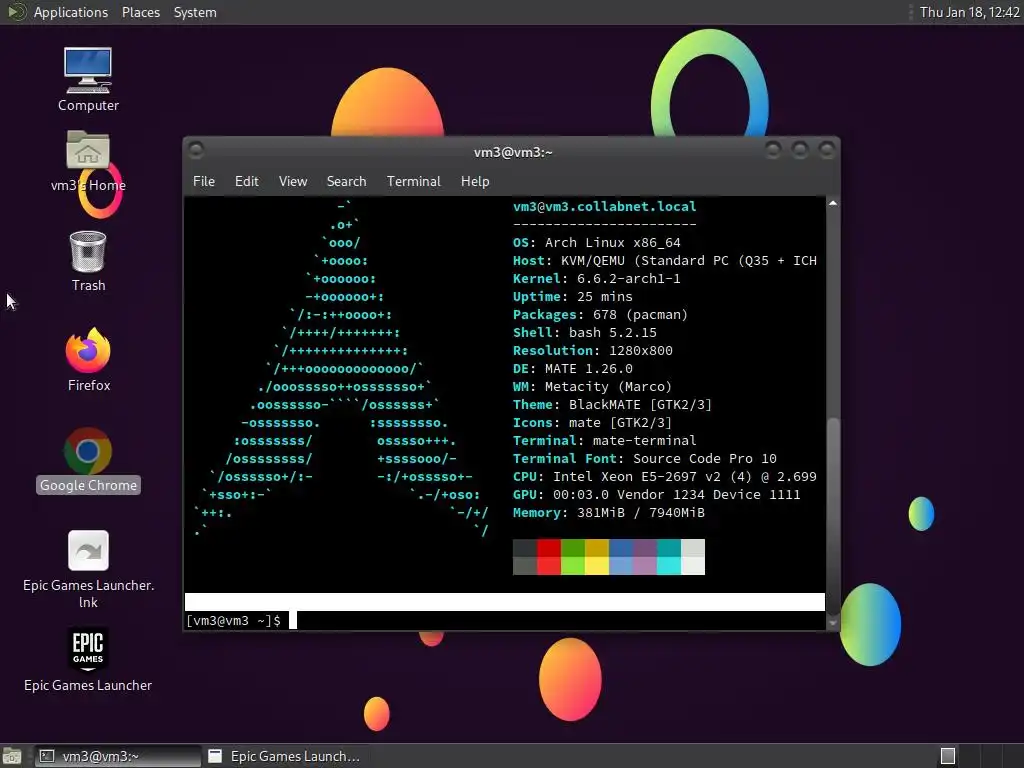The height and width of the screenshot is (768, 1024).
Task: Click the terminal prompt line [vm3@vm3 ~]$
Action: [233, 620]
